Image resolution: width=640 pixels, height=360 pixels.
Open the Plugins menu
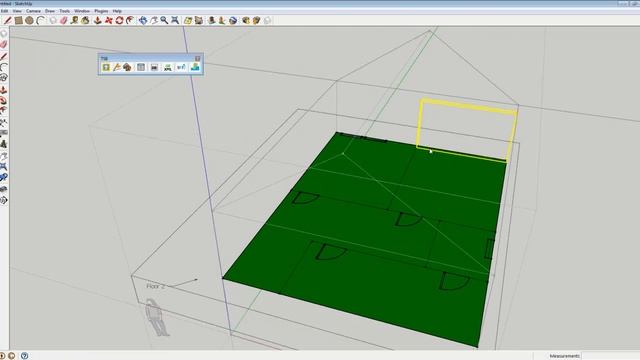point(101,11)
